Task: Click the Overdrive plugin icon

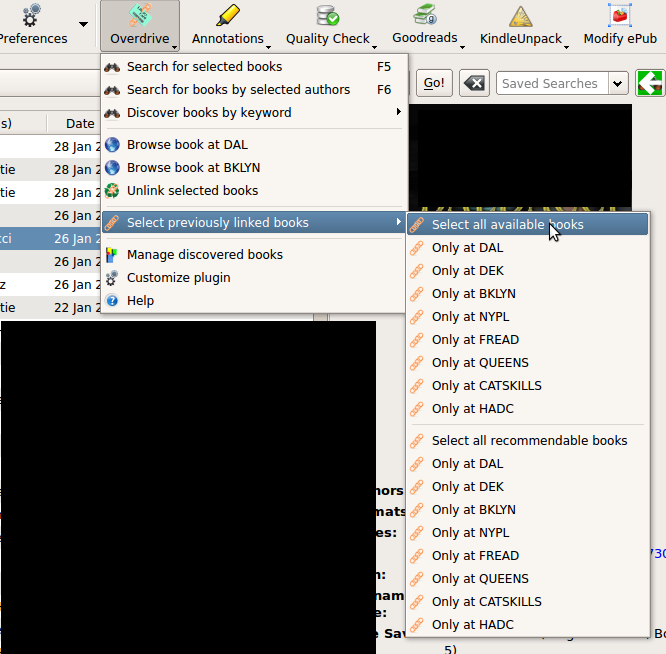Action: pos(140,16)
